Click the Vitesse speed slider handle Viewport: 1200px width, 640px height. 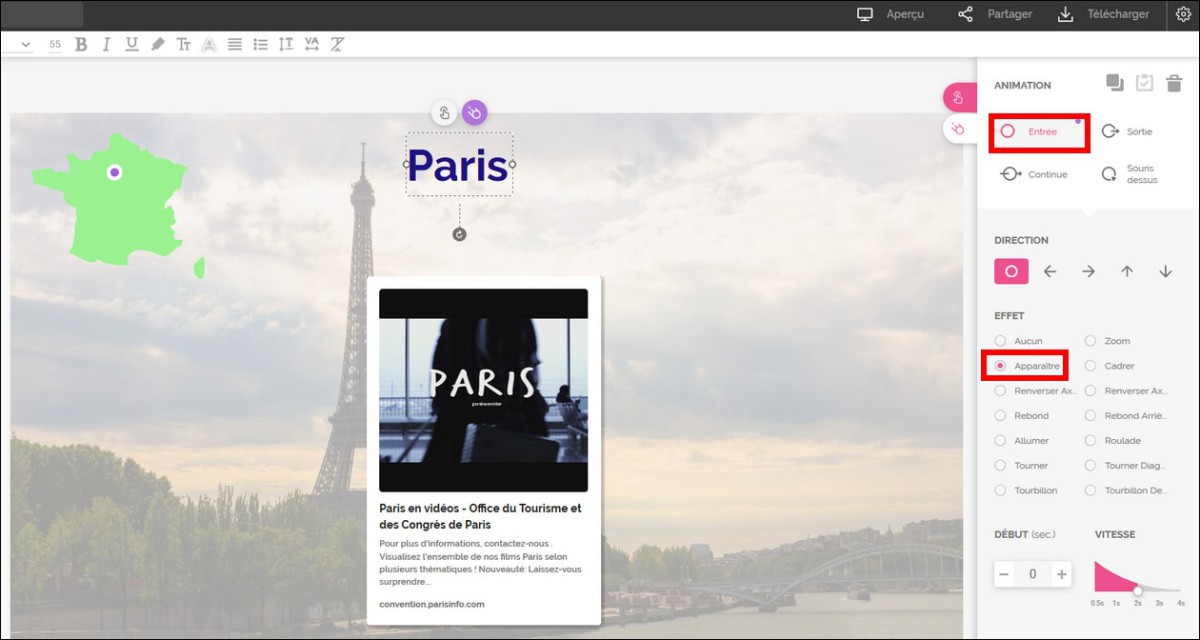[x=1137, y=590]
